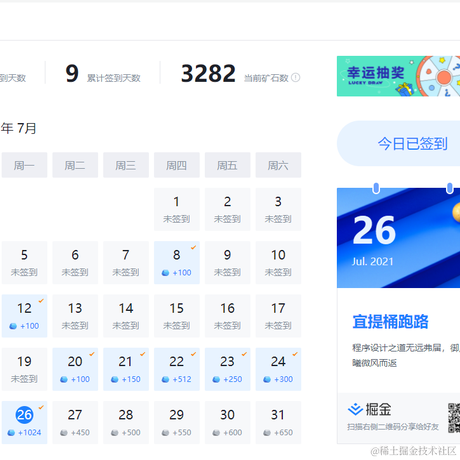Screen dimensions: 460x460
Task: Click the 3282 ore count
Action: click(208, 74)
